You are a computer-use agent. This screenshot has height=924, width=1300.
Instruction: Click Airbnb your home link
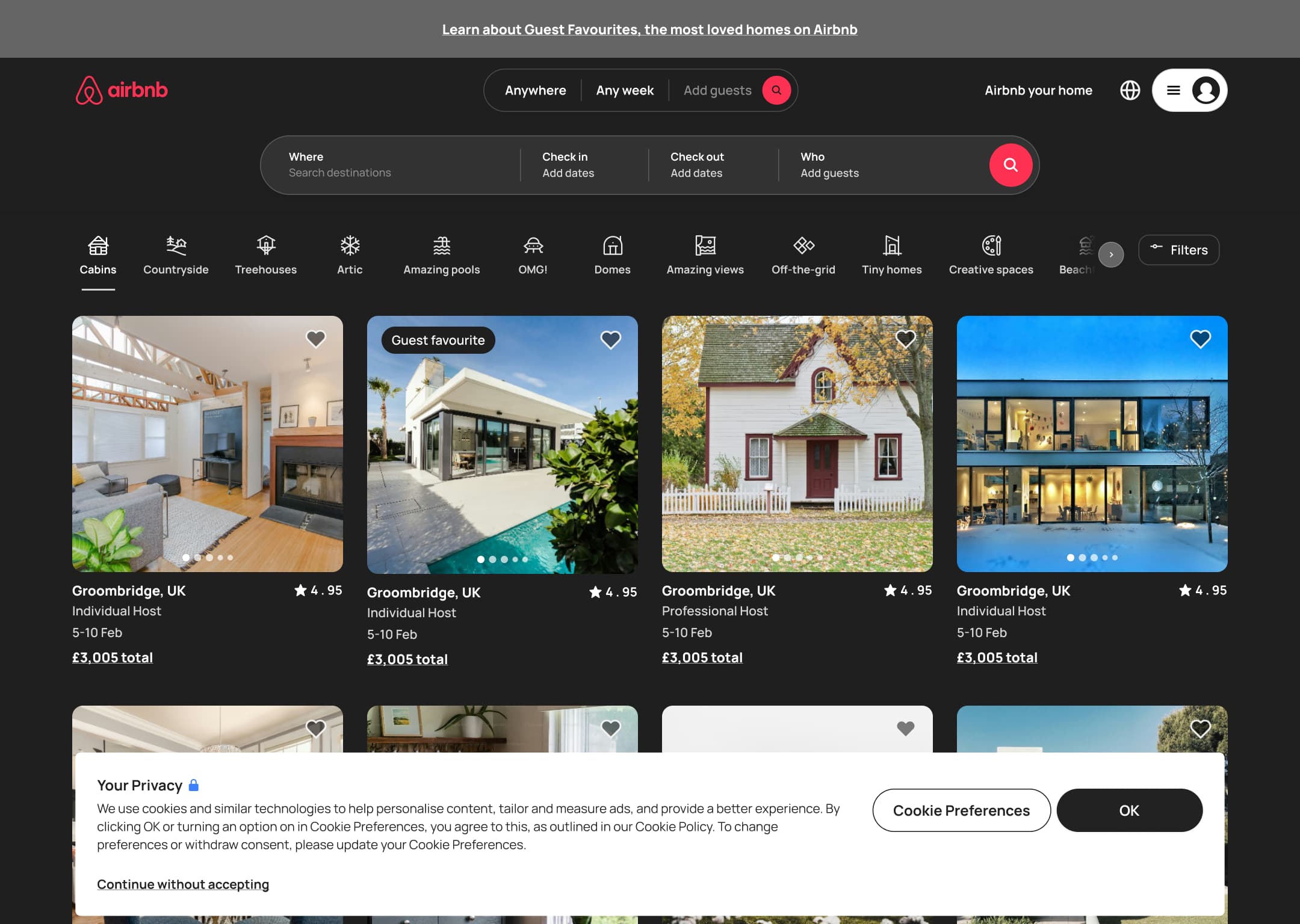coord(1038,90)
